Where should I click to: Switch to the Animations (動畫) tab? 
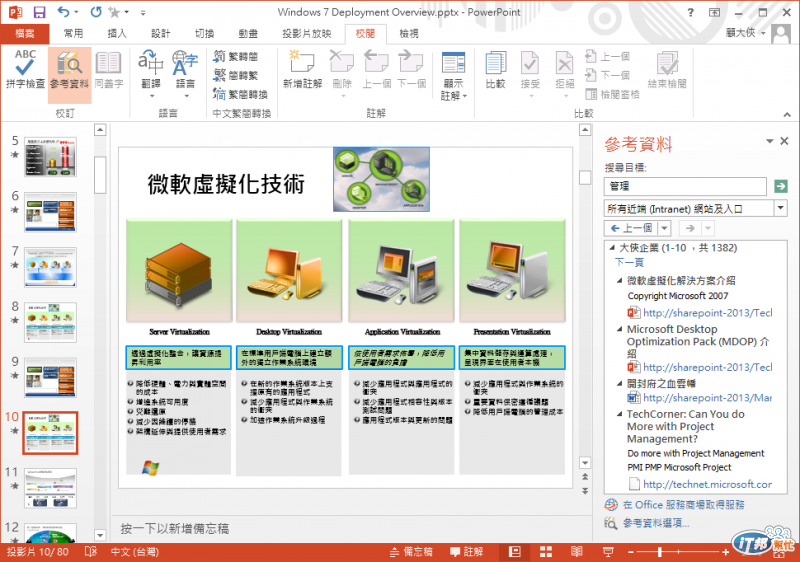coord(248,34)
